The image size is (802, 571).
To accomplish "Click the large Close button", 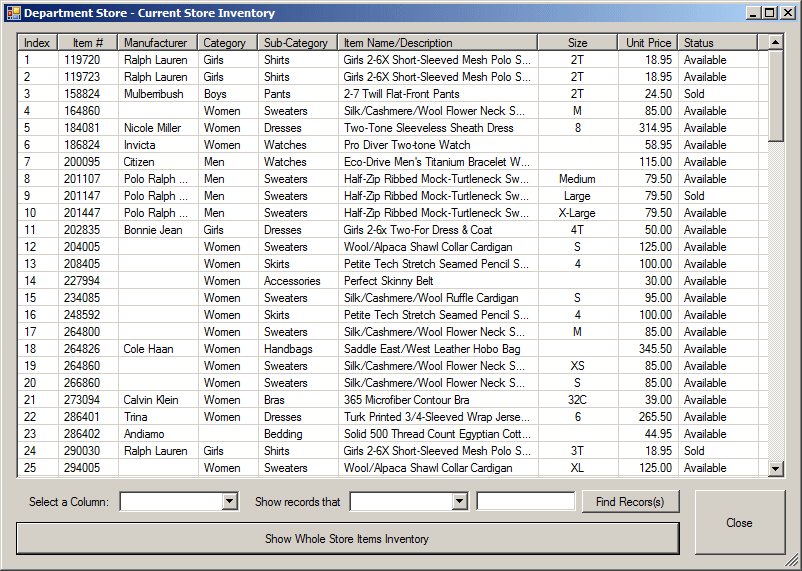I will (x=739, y=522).
